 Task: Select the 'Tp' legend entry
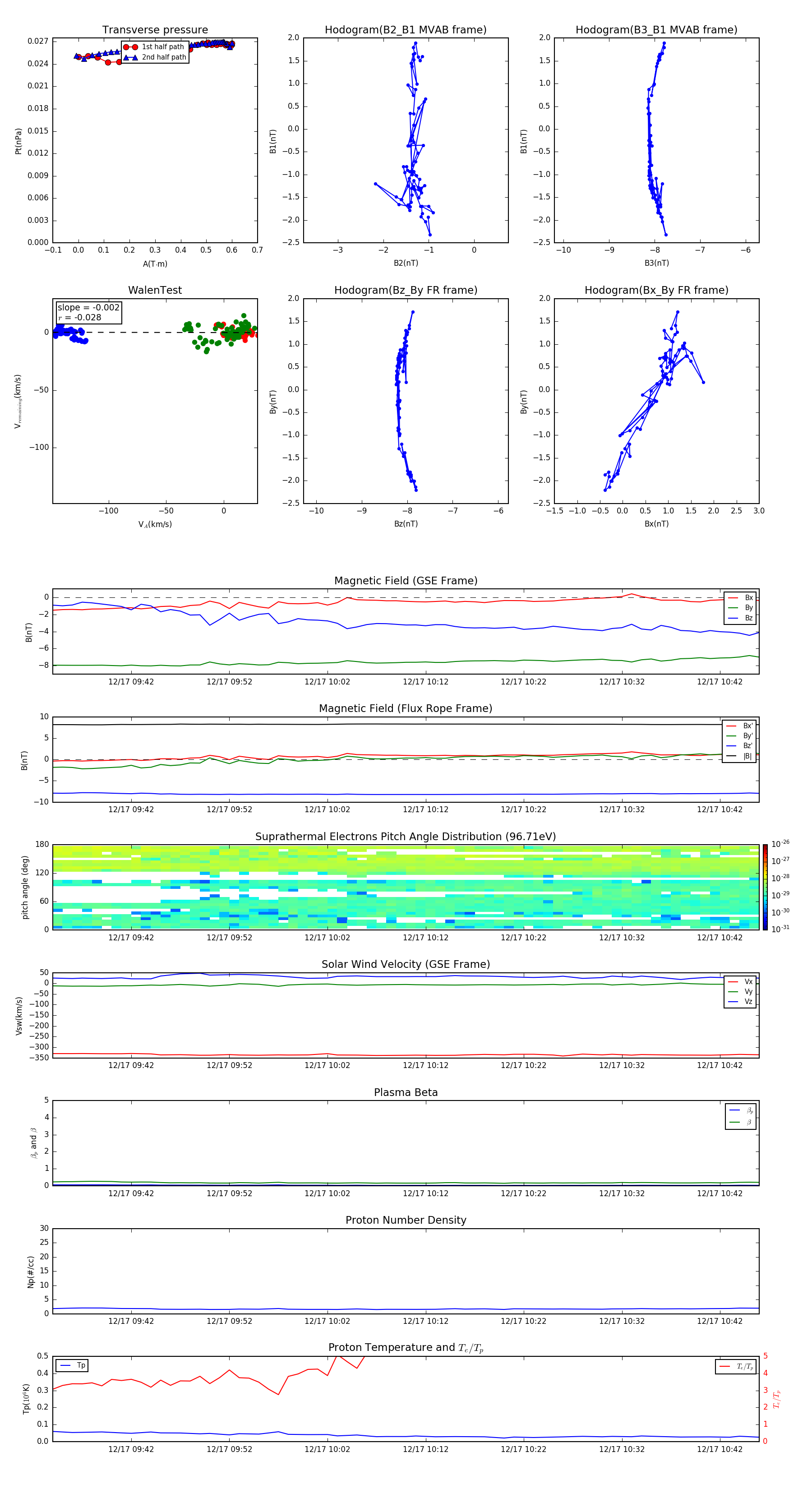pos(72,1365)
